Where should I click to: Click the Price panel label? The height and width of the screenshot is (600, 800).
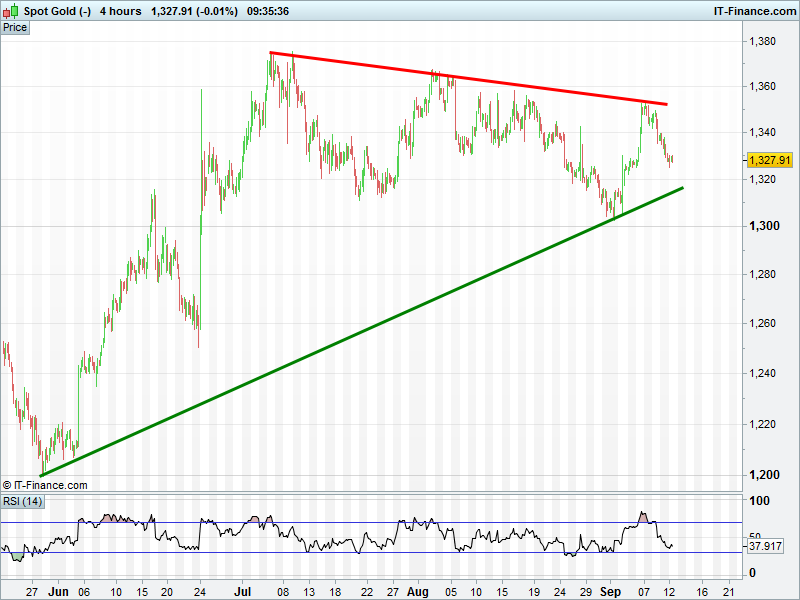15,28
